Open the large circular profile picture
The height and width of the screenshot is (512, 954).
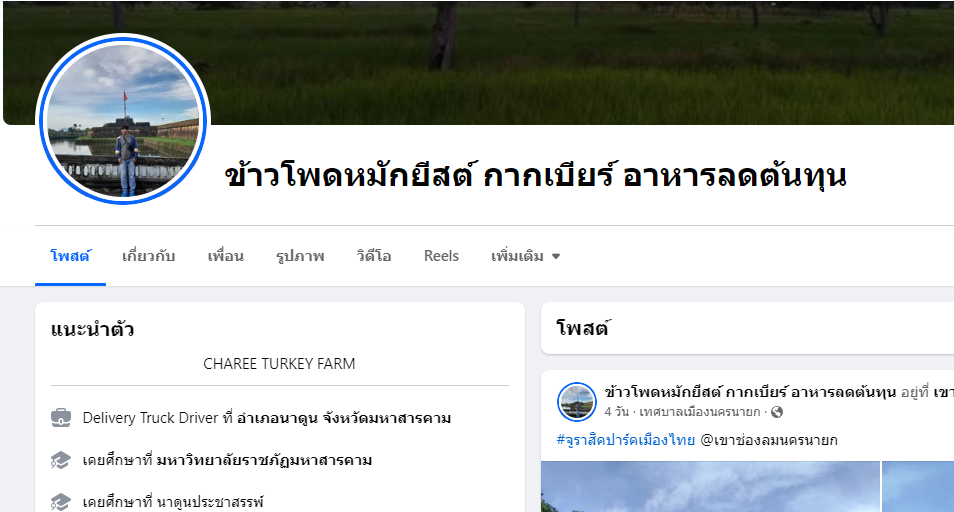[x=123, y=120]
